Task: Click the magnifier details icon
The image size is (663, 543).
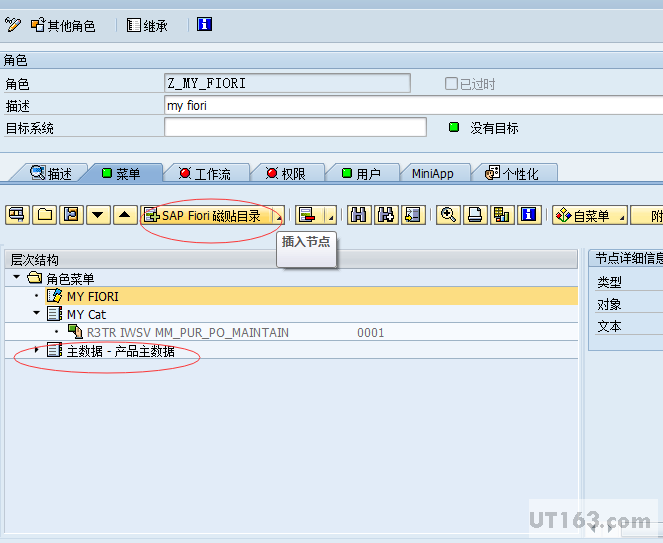Action: pos(448,215)
